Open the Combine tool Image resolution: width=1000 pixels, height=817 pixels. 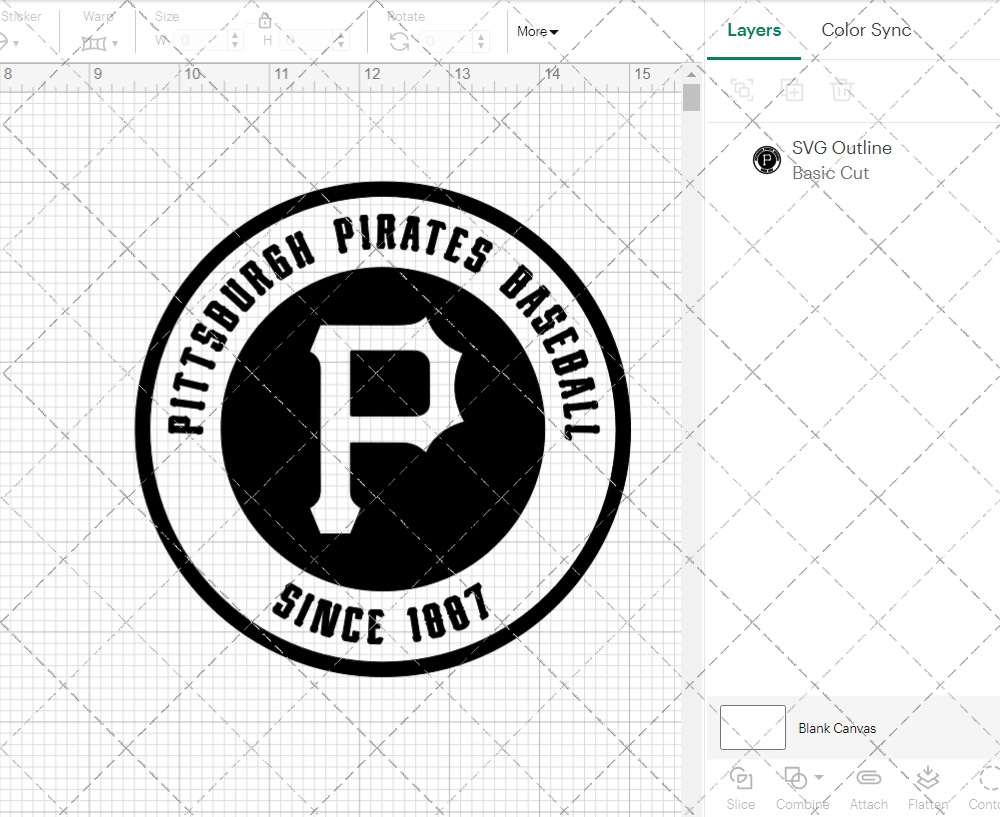coord(796,789)
